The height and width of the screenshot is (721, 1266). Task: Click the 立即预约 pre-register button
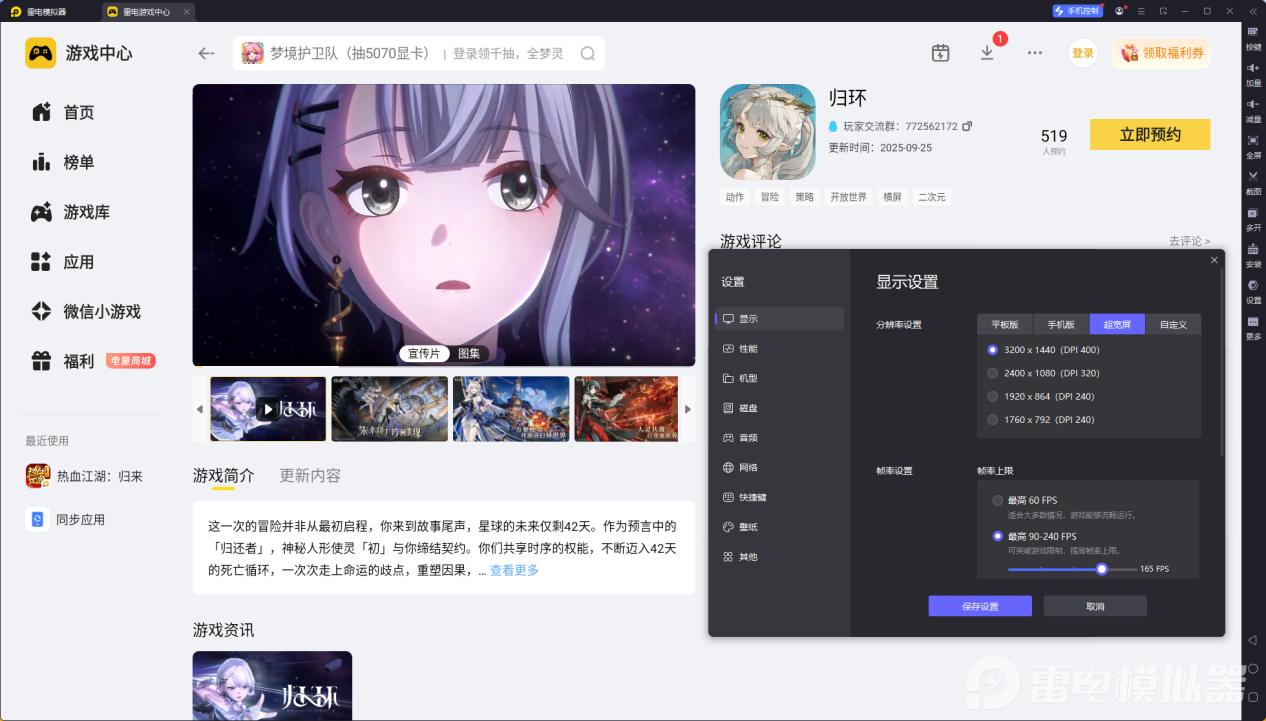click(x=1150, y=135)
